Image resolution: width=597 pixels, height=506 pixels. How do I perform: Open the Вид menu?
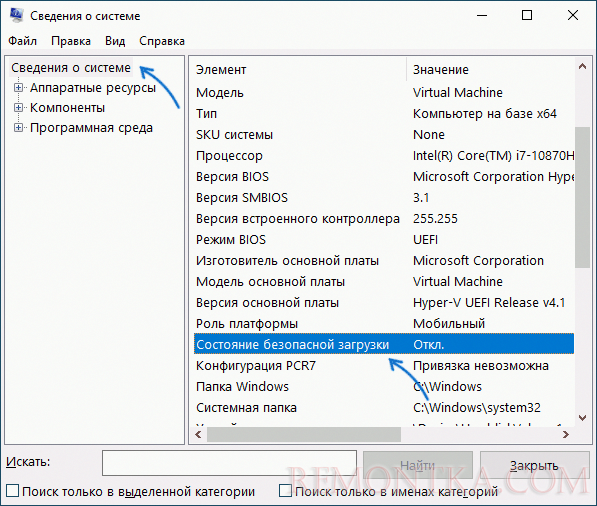coord(115,41)
